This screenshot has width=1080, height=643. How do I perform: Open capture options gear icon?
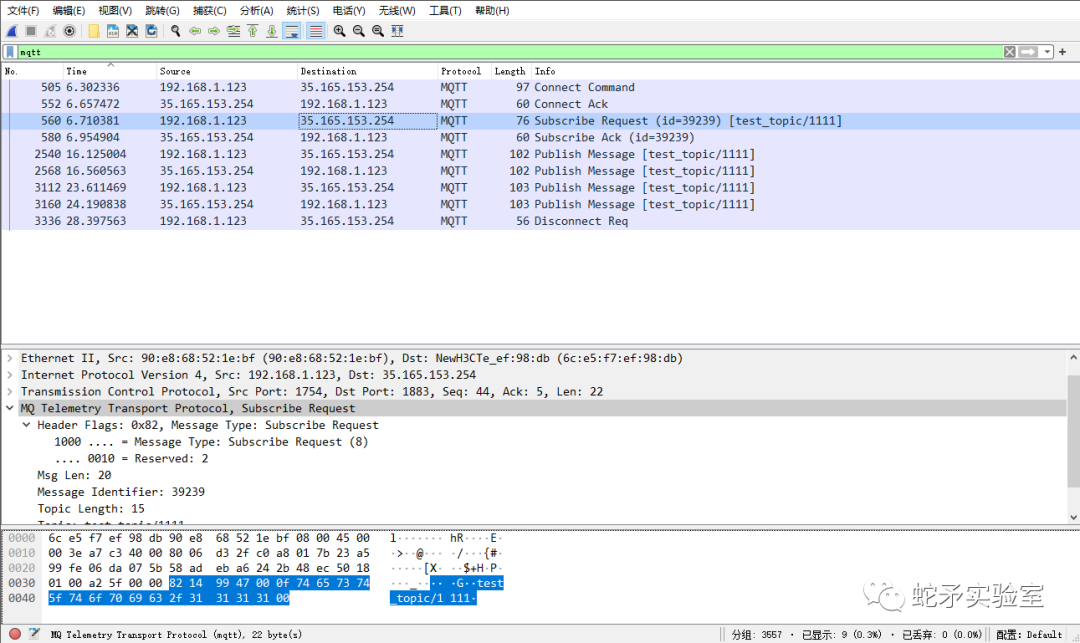pyautogui.click(x=70, y=31)
